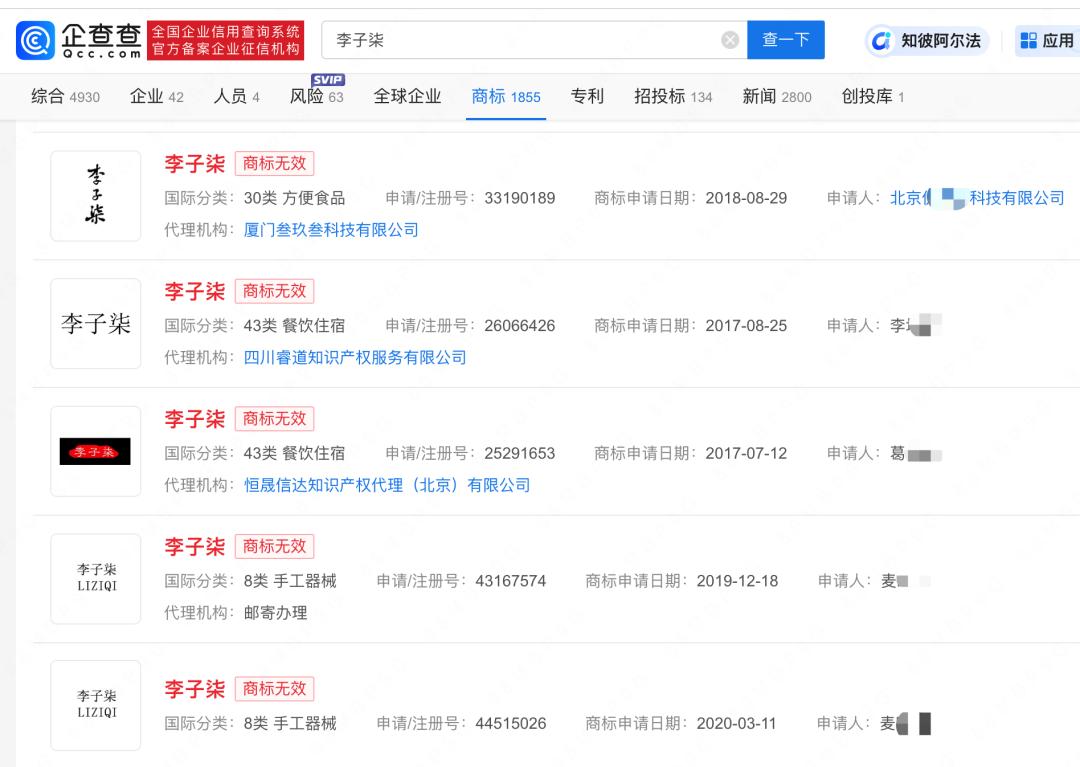Viewport: 1080px width, 767px height.
Task: Click the 邮寄办理 agency text
Action: coord(276,613)
